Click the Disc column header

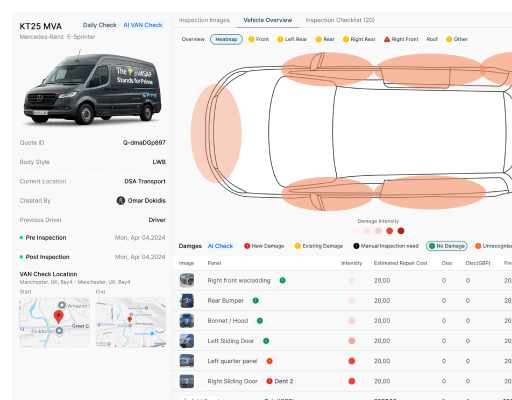pyautogui.click(x=447, y=263)
